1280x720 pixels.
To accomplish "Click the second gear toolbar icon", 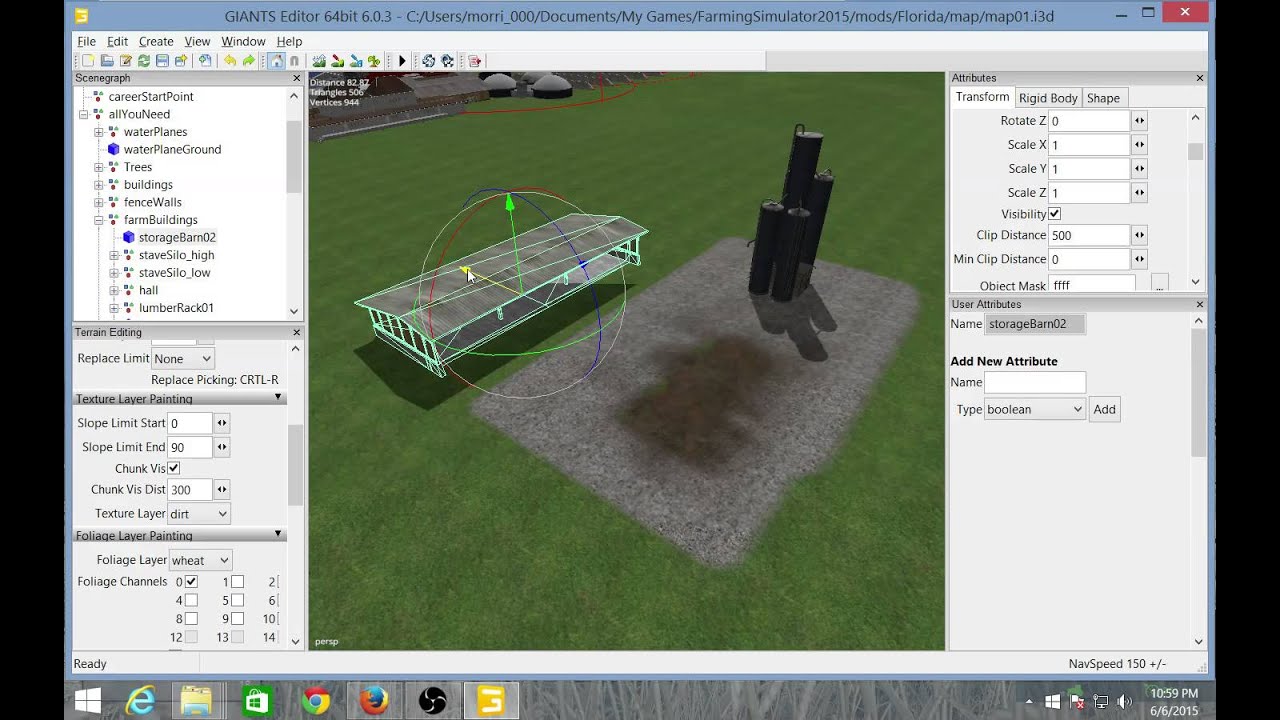I will [x=447, y=61].
